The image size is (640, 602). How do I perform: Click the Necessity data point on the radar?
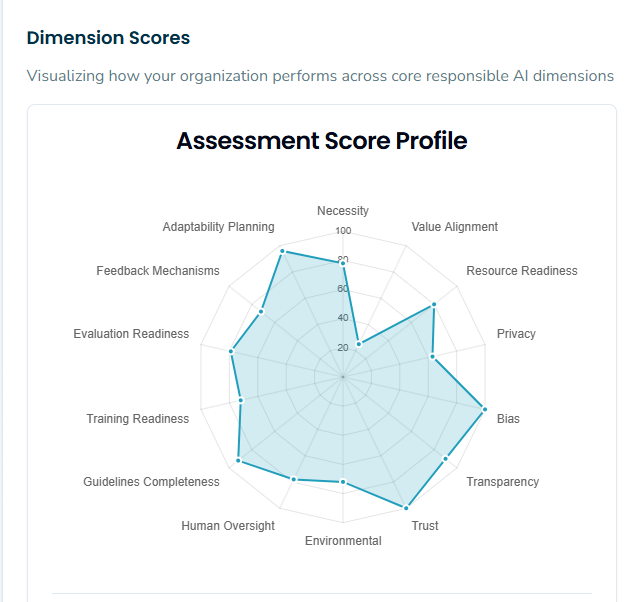tap(343, 262)
